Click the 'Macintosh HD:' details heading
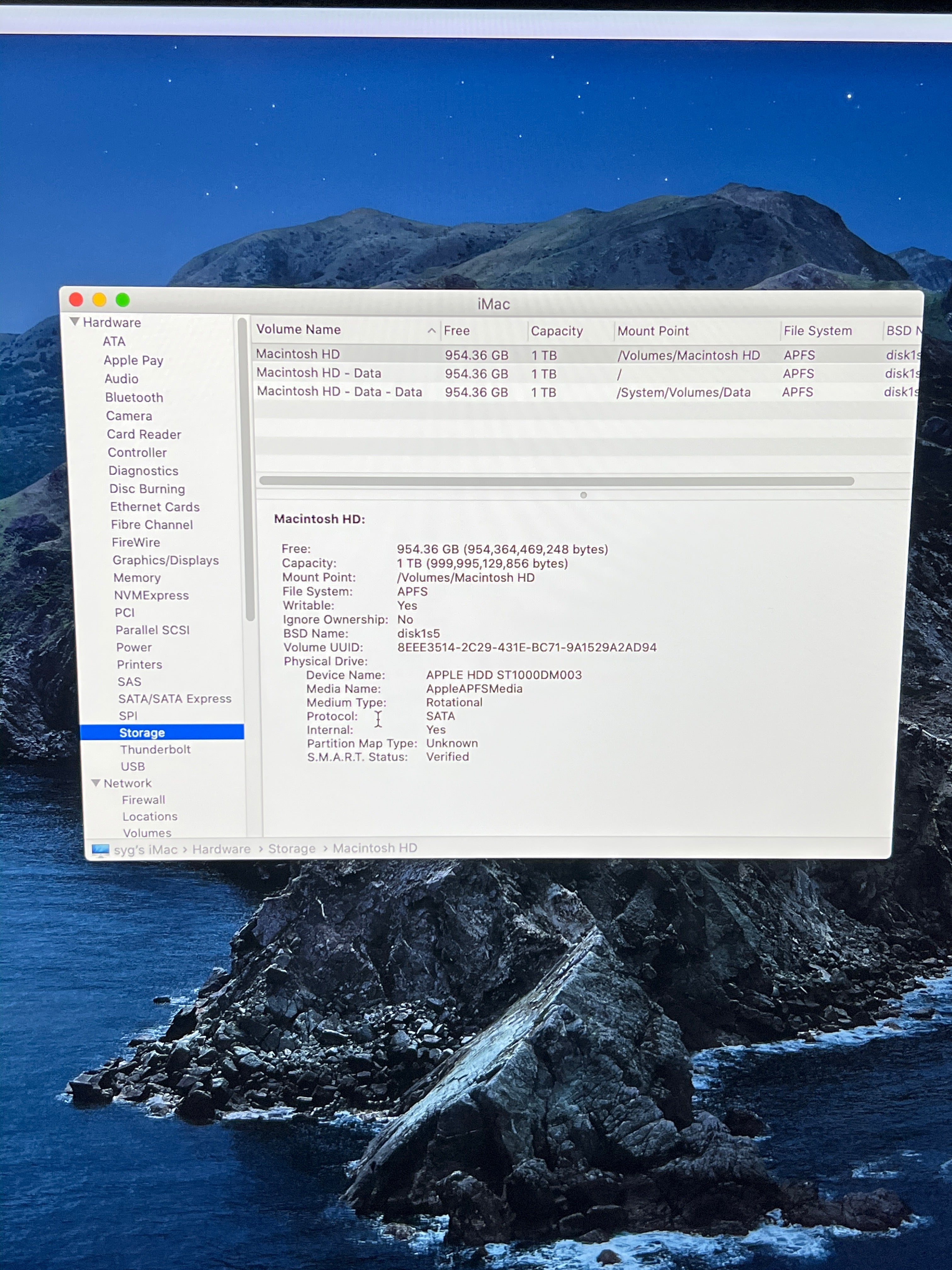The image size is (952, 1270). 319,519
